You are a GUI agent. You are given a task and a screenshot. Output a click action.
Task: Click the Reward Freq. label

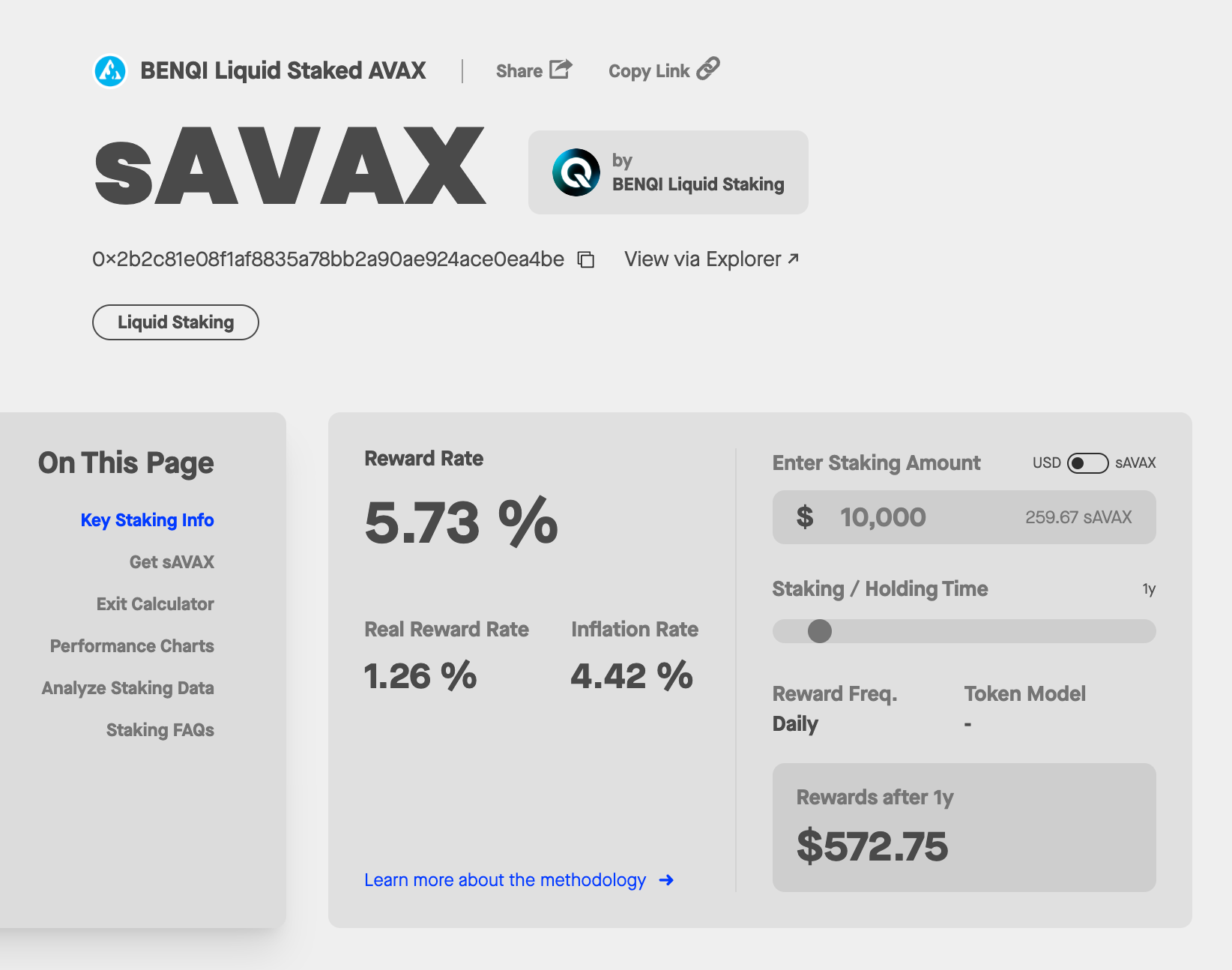coord(835,694)
